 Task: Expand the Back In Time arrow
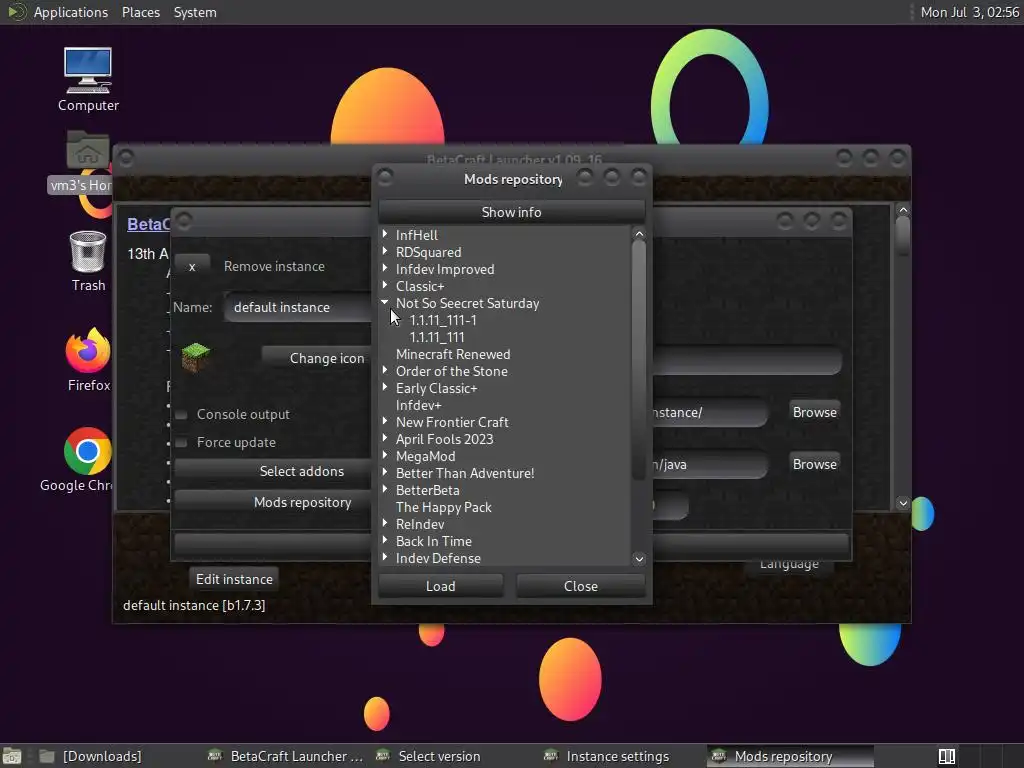[385, 540]
